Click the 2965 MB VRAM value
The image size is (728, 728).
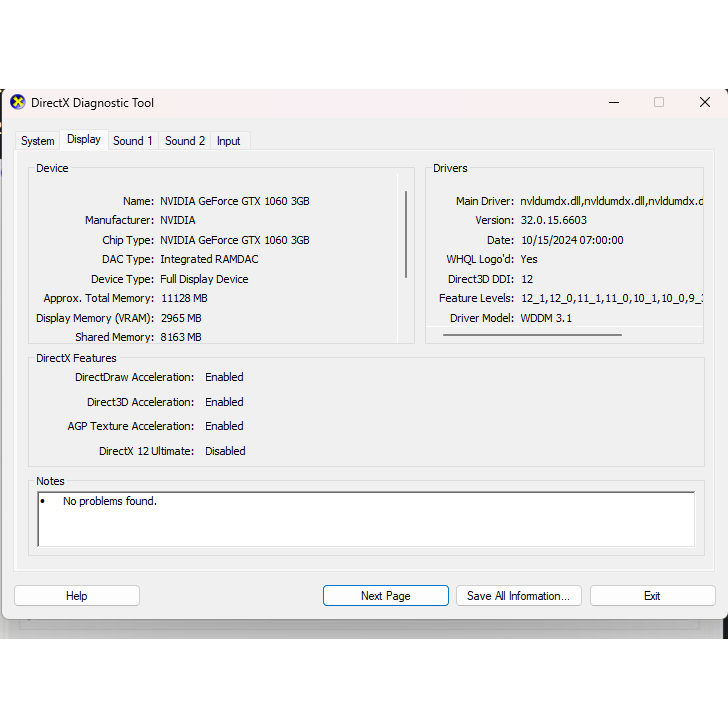pos(181,318)
